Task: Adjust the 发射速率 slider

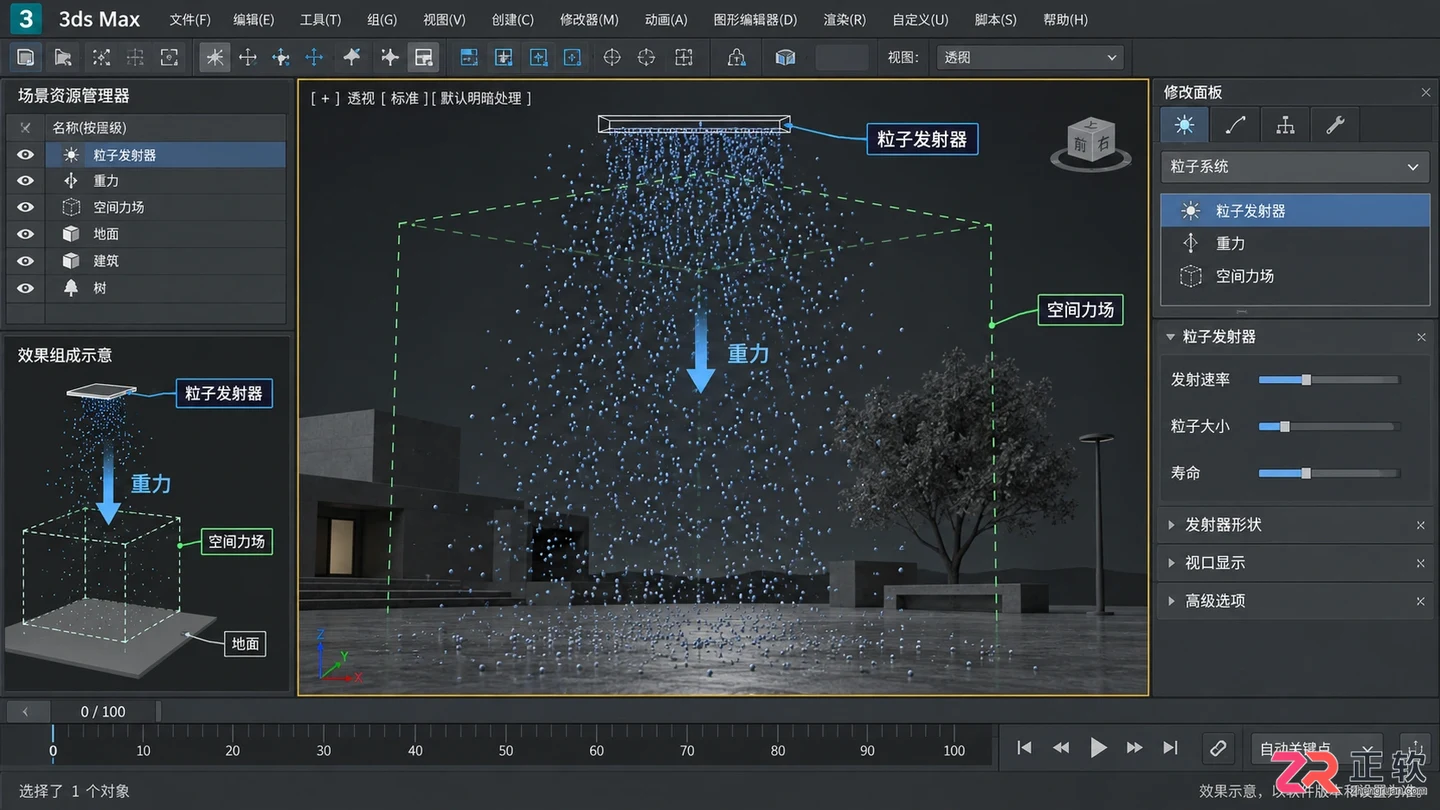Action: tap(1329, 380)
